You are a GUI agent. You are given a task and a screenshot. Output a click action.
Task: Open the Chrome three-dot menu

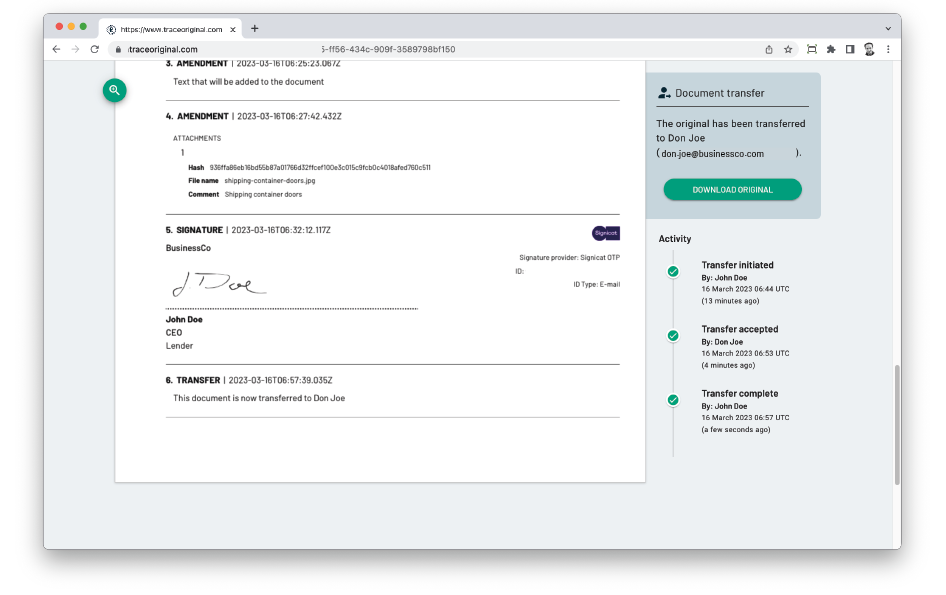888,49
